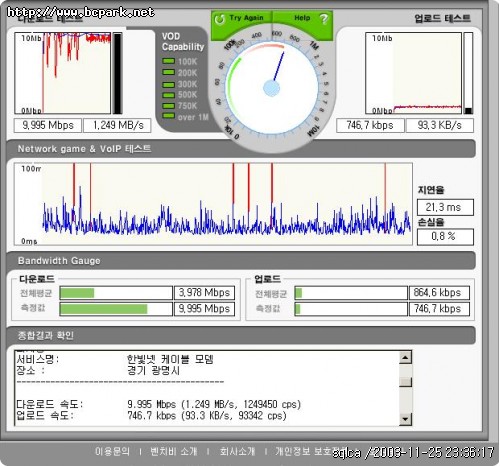This screenshot has height=466, width=500.
Task: Click the latency ping graph
Action: coord(213,204)
